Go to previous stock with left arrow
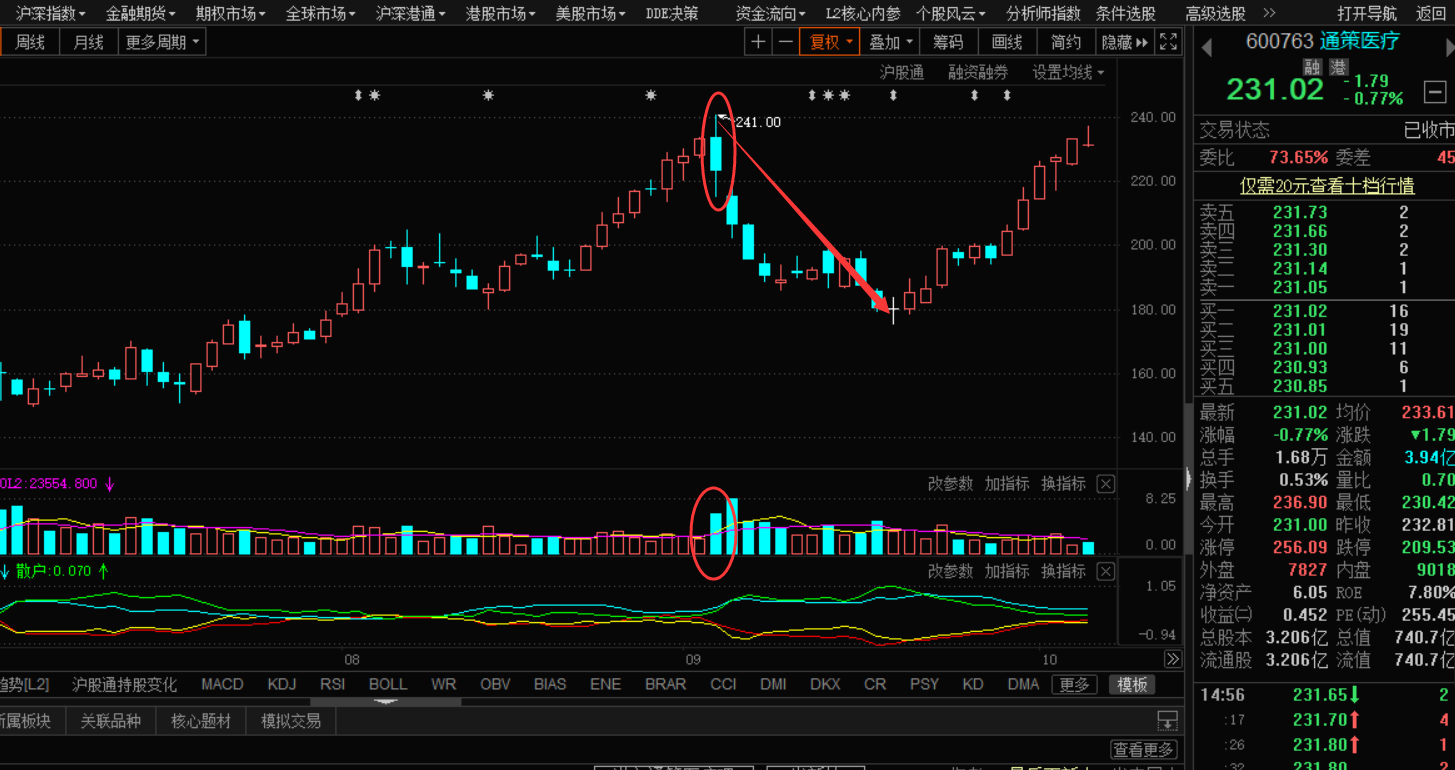Image resolution: width=1455 pixels, height=770 pixels. pos(1207,47)
